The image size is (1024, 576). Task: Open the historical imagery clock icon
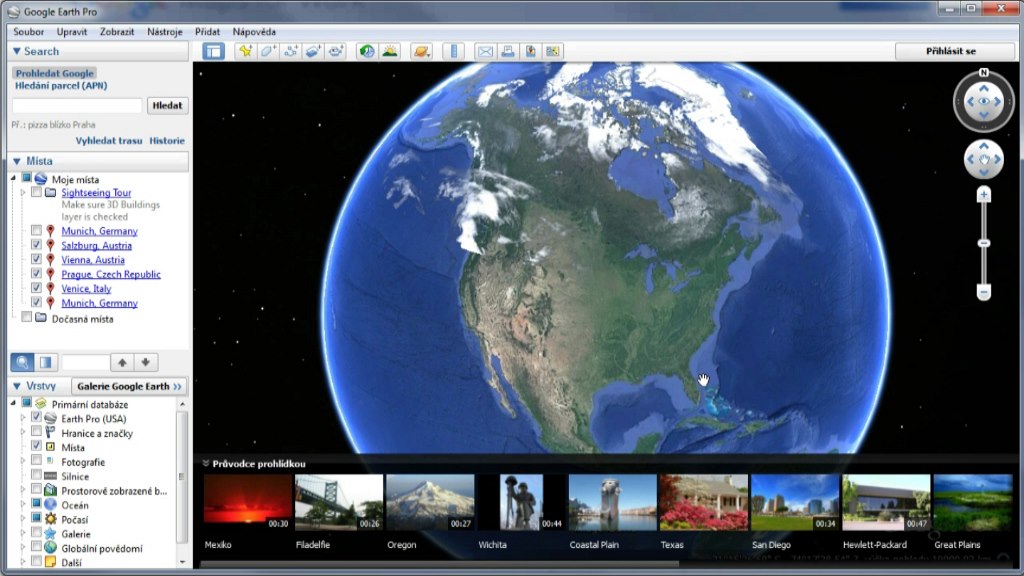point(366,51)
